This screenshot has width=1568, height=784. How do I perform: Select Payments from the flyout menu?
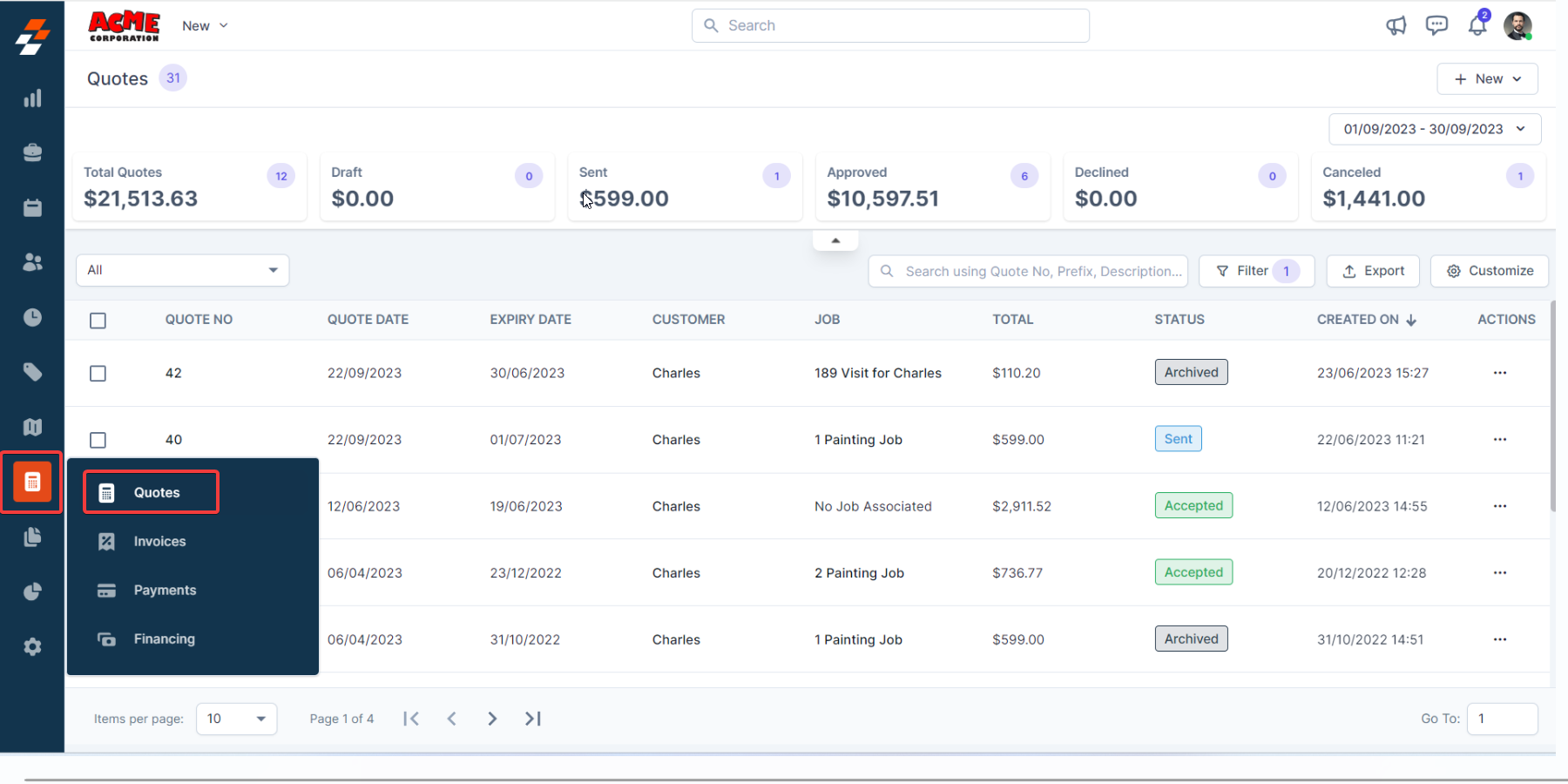pyautogui.click(x=165, y=591)
